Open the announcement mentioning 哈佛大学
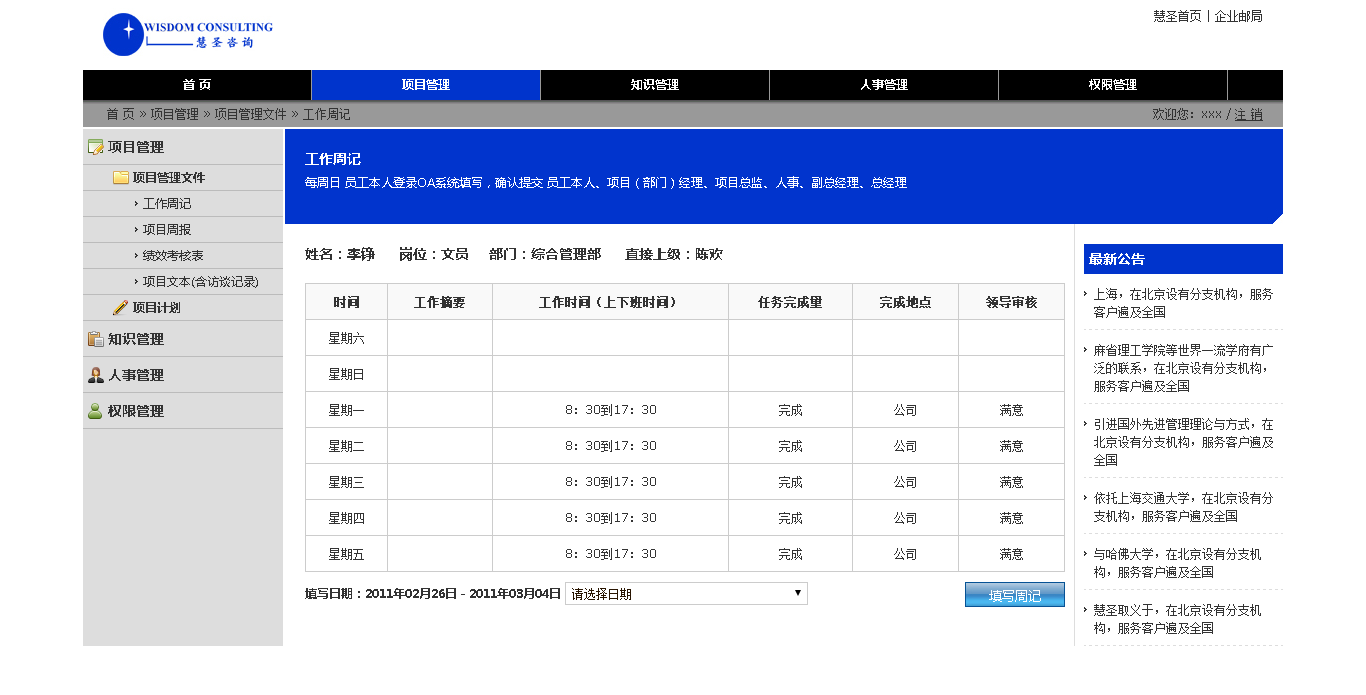 point(1177,563)
